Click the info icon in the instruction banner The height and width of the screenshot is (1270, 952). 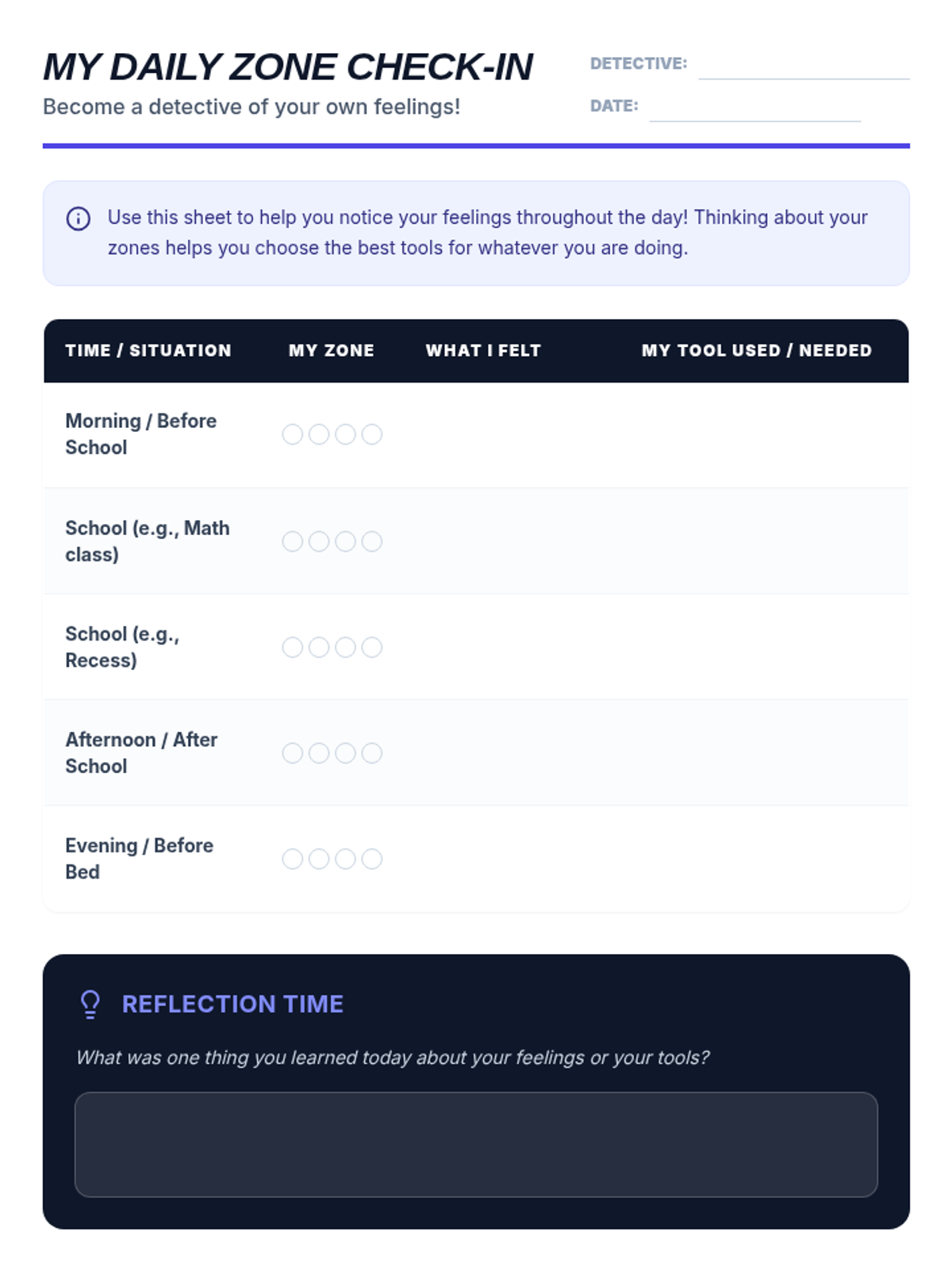pos(78,218)
